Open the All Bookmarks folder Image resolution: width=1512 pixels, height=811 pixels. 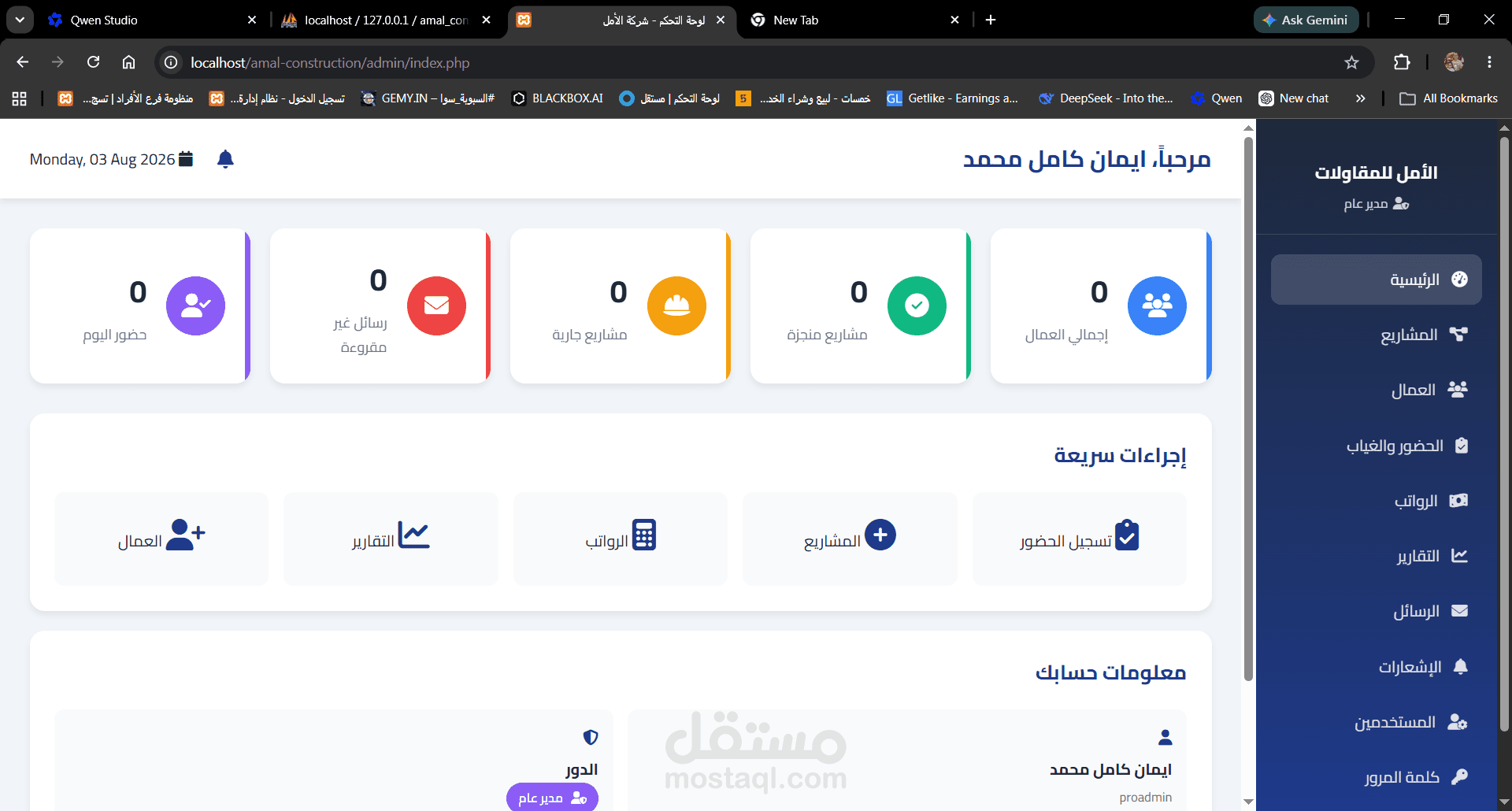(x=1448, y=98)
